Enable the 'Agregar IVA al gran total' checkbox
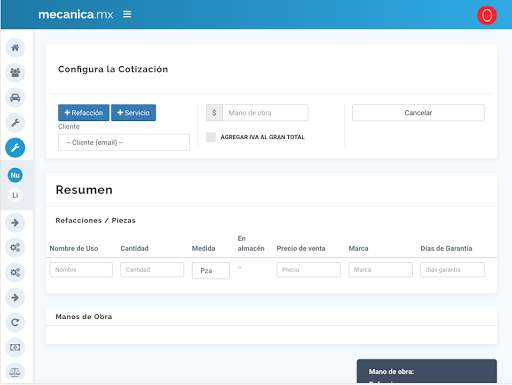The height and width of the screenshot is (385, 512). click(x=211, y=137)
